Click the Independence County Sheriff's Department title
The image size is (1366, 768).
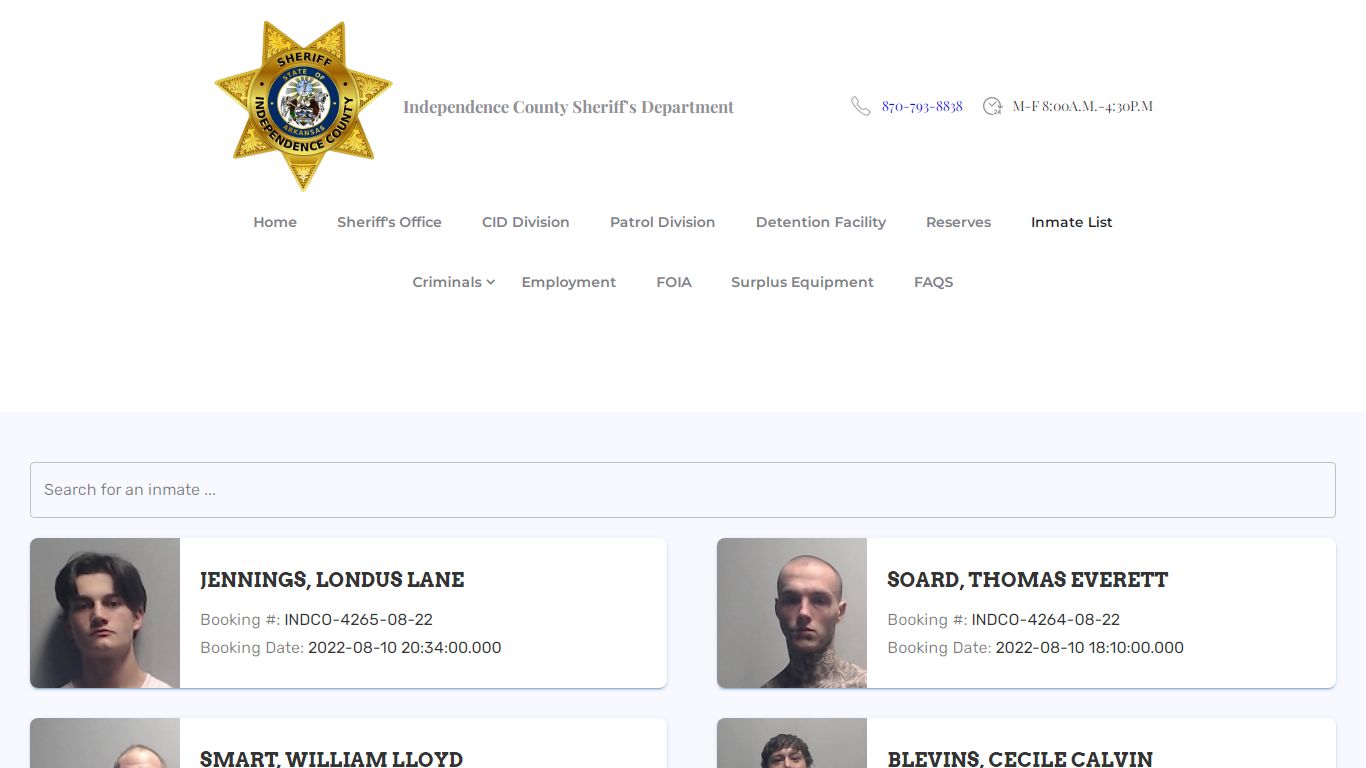tap(568, 107)
